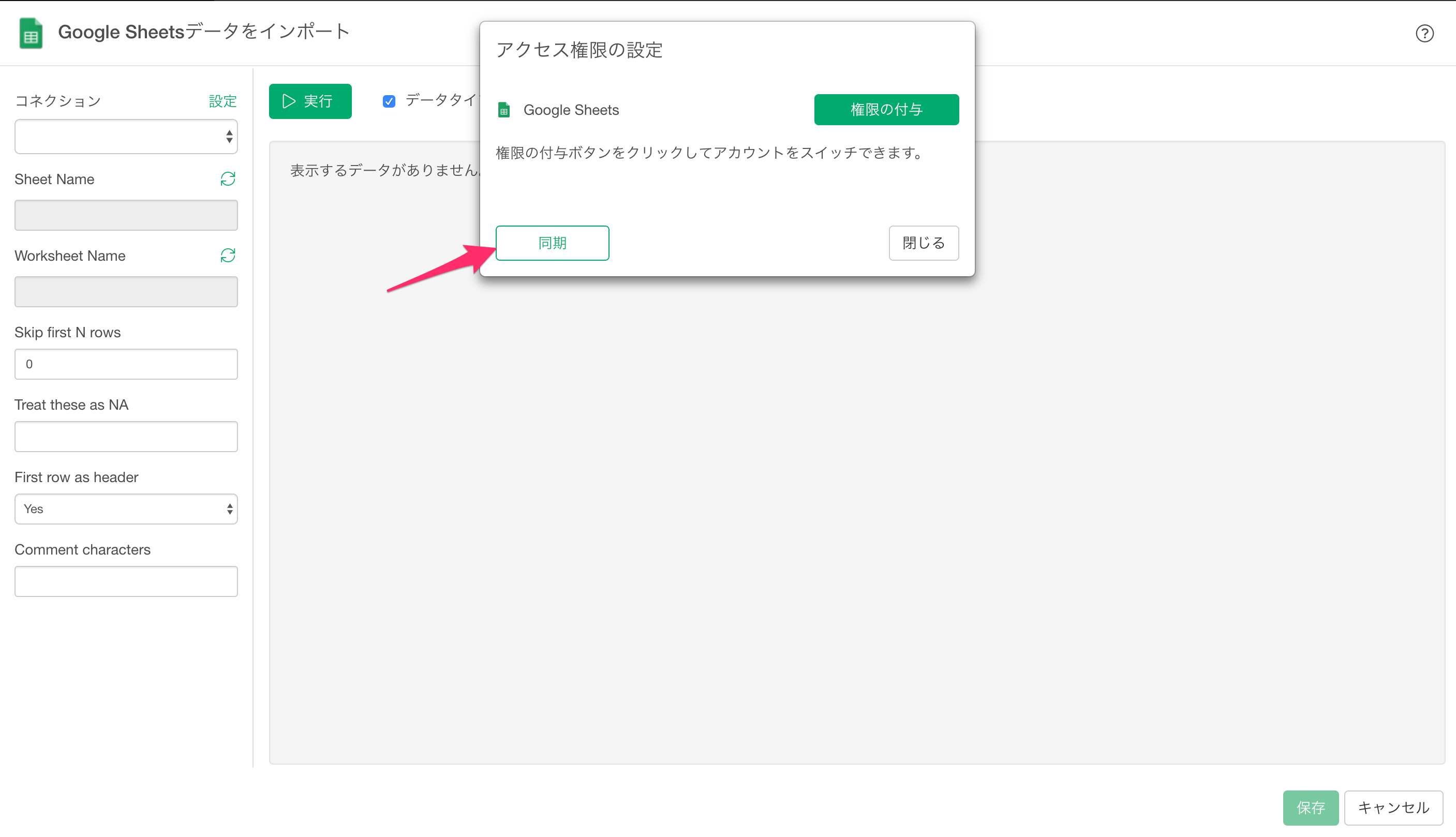Click the Comment characters field
This screenshot has width=1456, height=837.
[126, 581]
